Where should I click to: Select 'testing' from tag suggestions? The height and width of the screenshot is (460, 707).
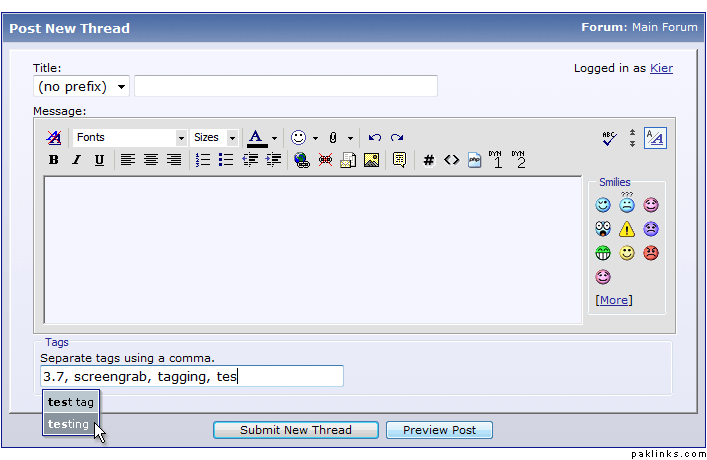pos(70,424)
